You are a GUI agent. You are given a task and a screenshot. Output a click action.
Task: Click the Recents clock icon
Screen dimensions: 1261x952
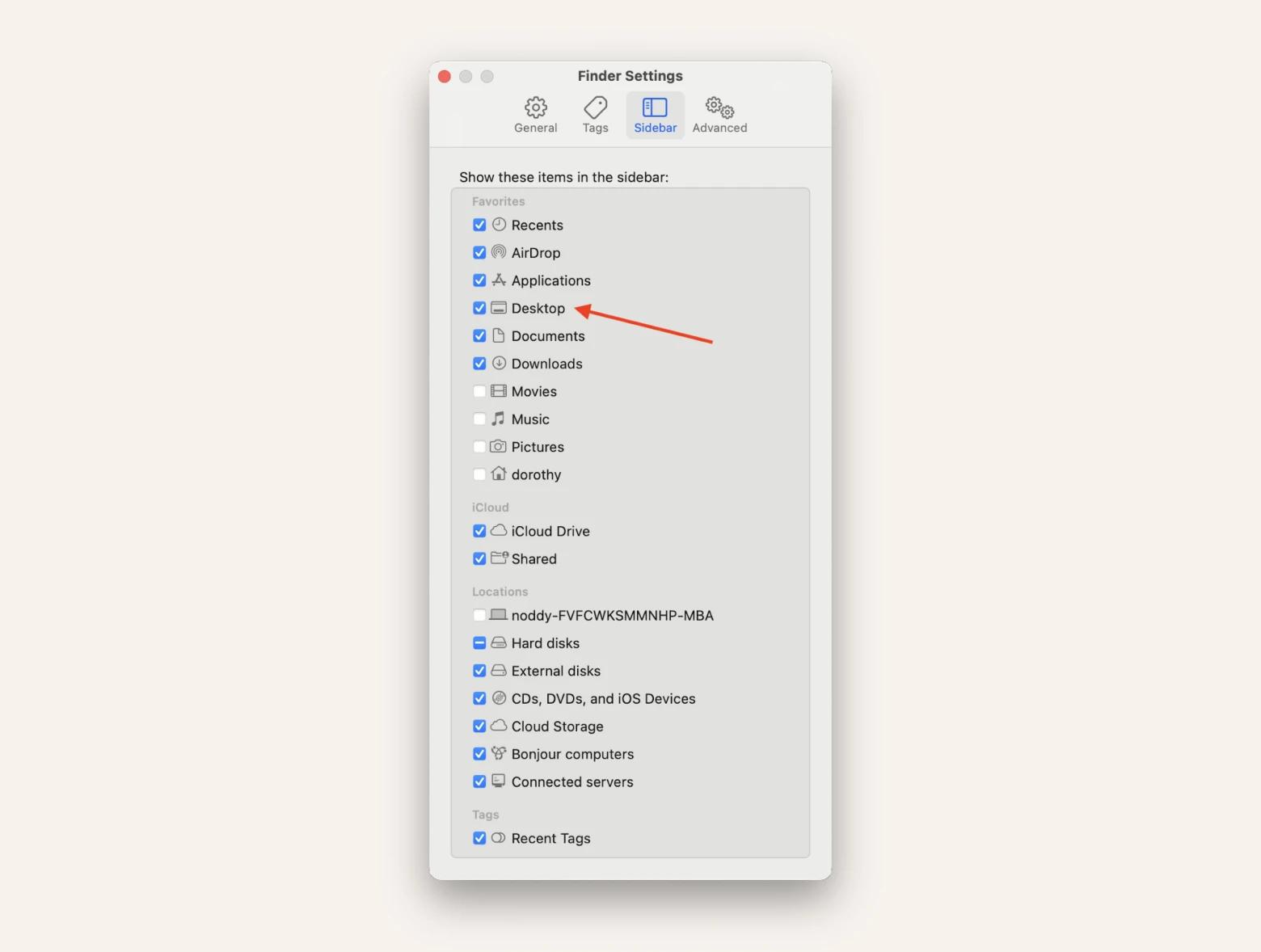point(499,224)
